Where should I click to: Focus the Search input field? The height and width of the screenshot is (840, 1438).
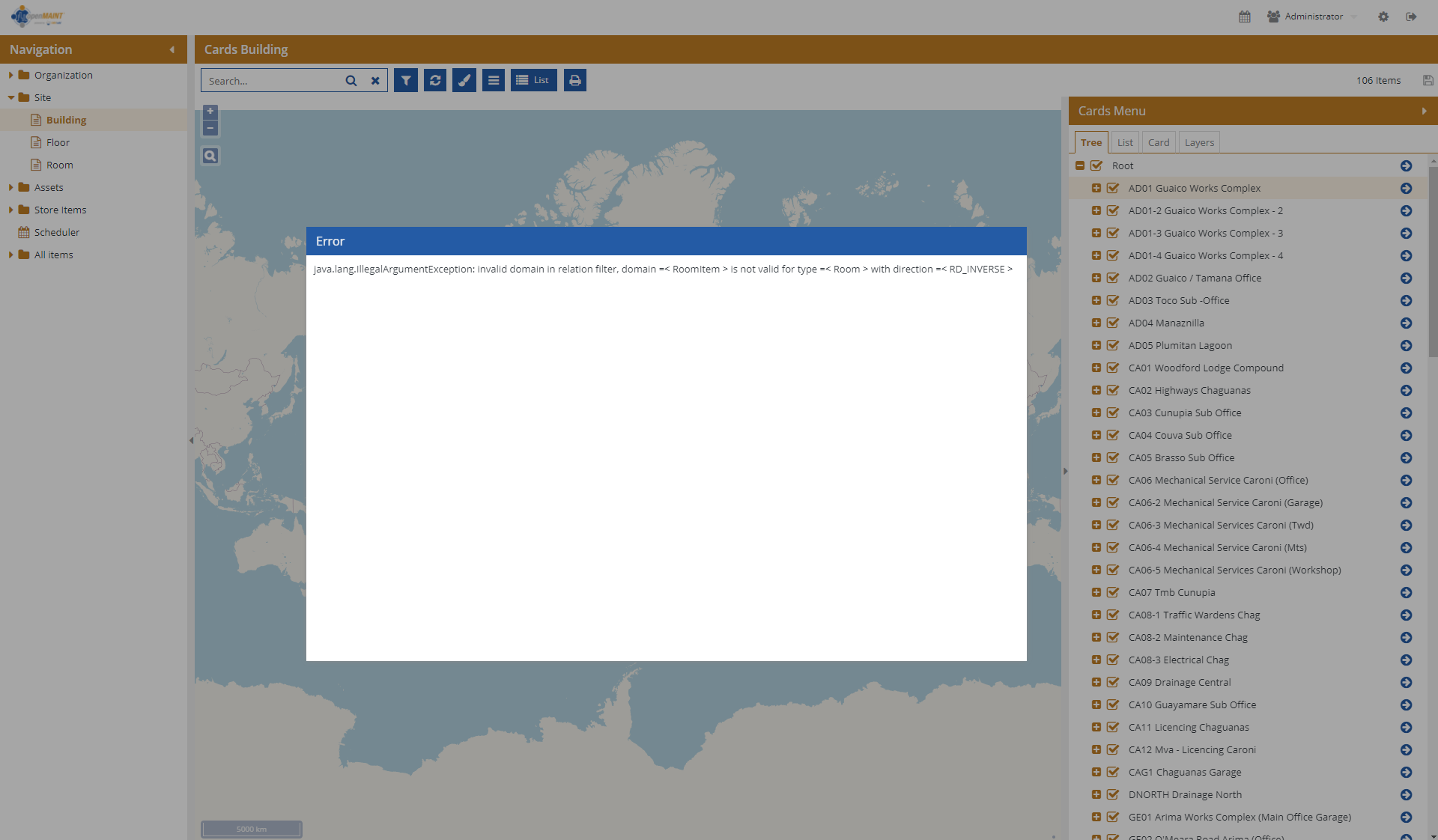click(273, 81)
